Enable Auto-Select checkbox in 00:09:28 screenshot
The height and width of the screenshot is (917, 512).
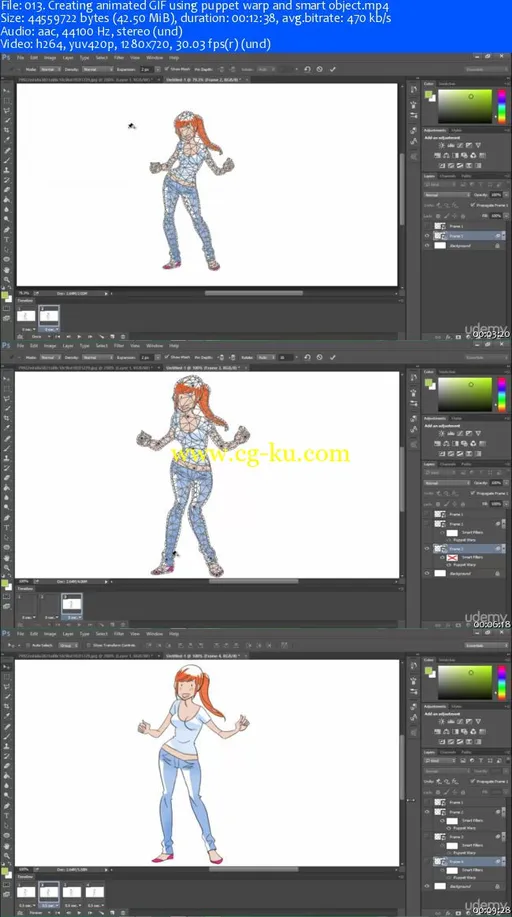28,646
